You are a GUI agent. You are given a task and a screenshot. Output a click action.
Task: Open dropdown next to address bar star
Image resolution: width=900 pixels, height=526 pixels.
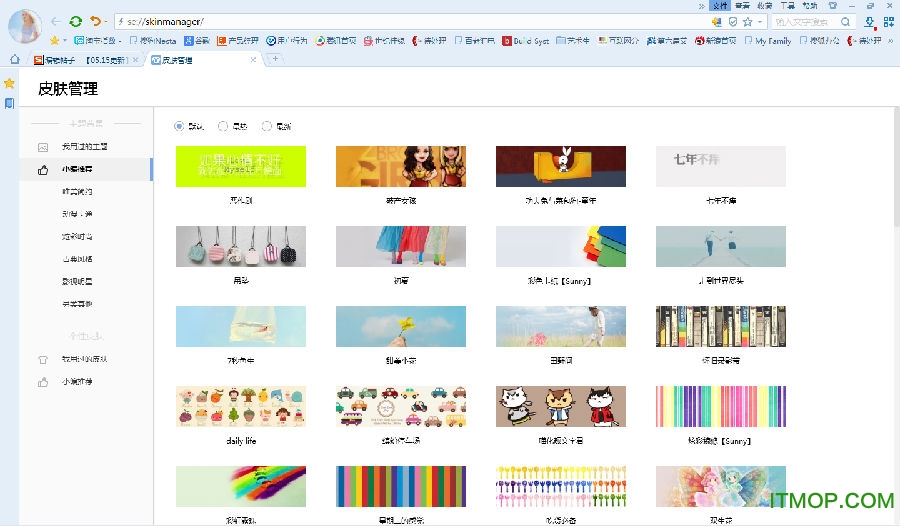click(x=760, y=21)
